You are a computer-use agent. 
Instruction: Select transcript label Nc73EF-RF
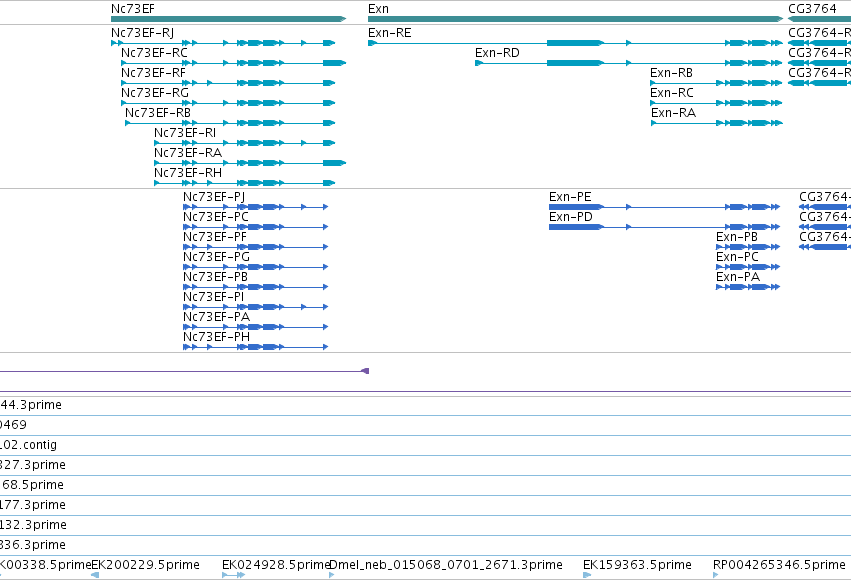click(x=153, y=73)
